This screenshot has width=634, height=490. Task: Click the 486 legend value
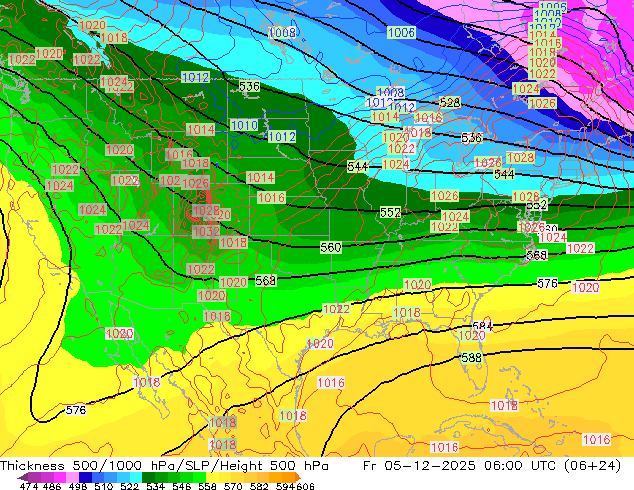coord(52,486)
